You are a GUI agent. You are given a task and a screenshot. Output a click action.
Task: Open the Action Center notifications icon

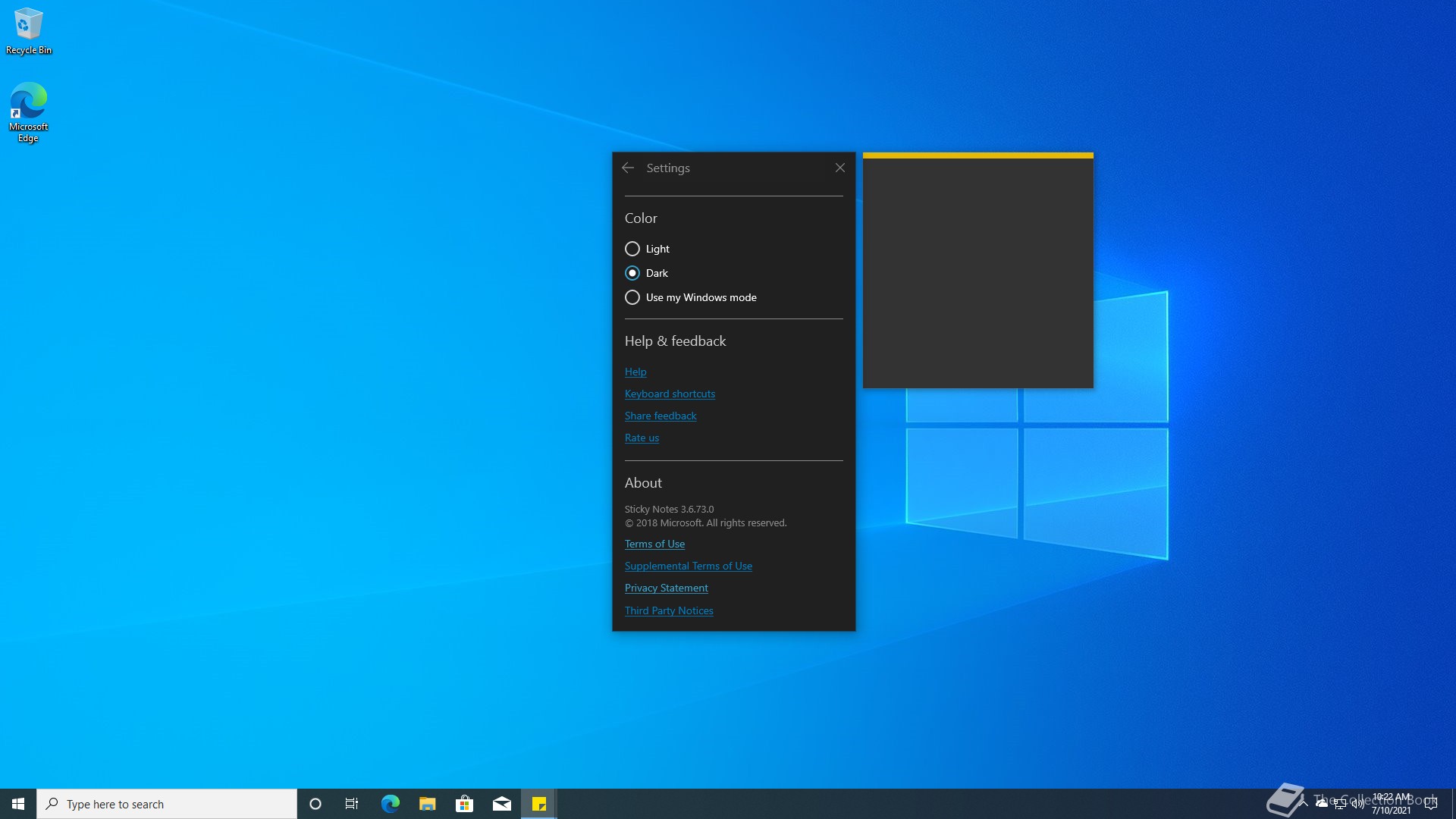pos(1431,804)
